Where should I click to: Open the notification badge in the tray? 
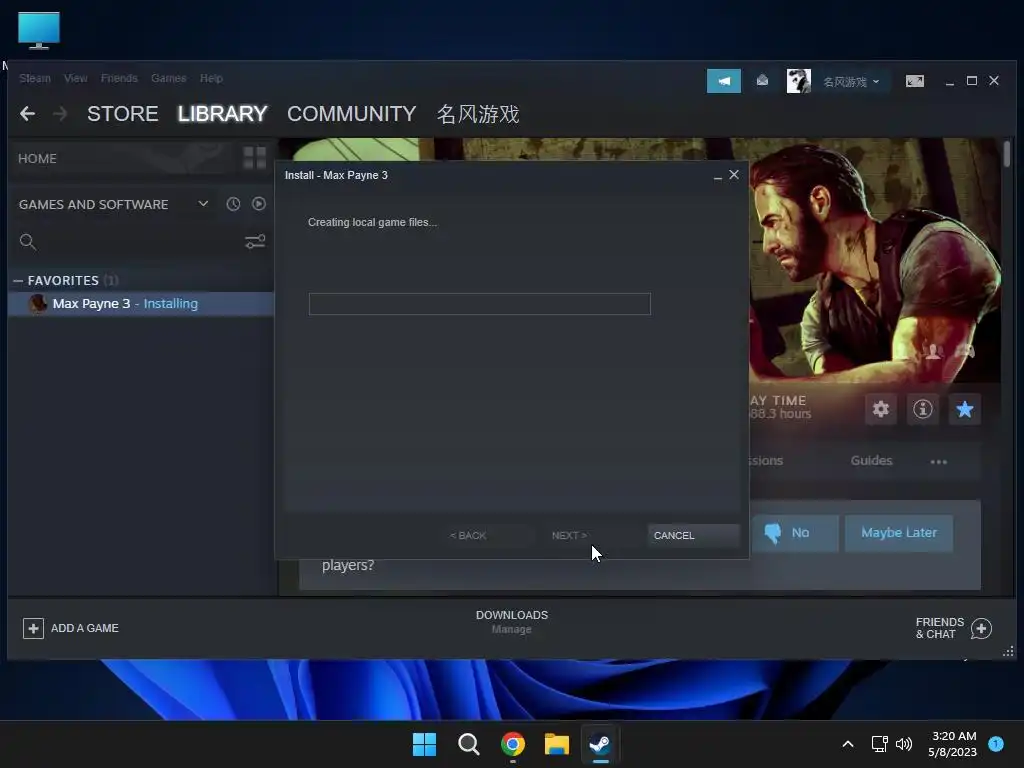coord(996,743)
